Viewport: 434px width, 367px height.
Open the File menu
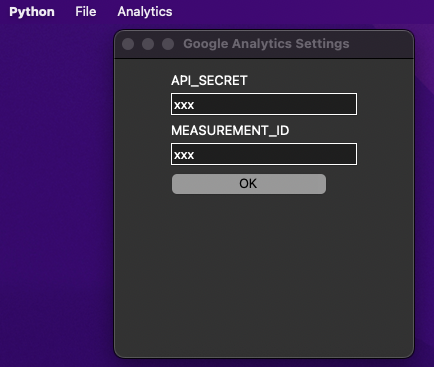(x=86, y=12)
